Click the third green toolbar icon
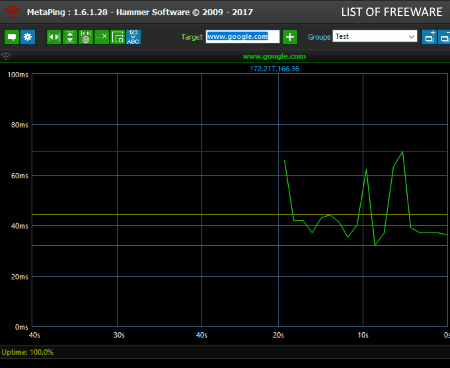 (x=86, y=37)
